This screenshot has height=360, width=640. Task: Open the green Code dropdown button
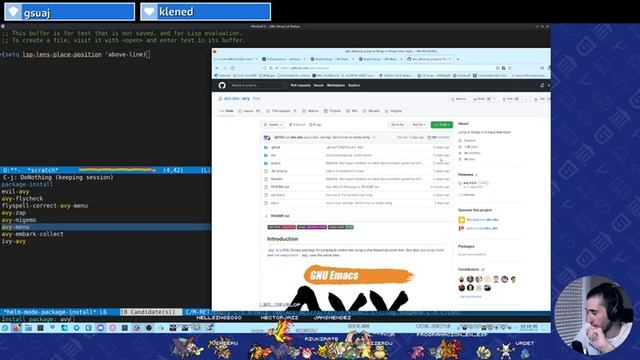[x=442, y=124]
